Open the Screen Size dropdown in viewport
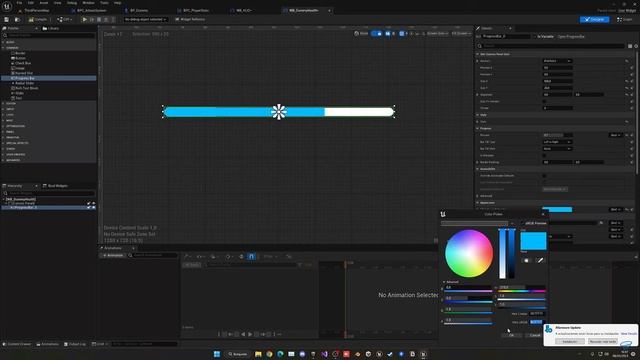 (437, 33)
